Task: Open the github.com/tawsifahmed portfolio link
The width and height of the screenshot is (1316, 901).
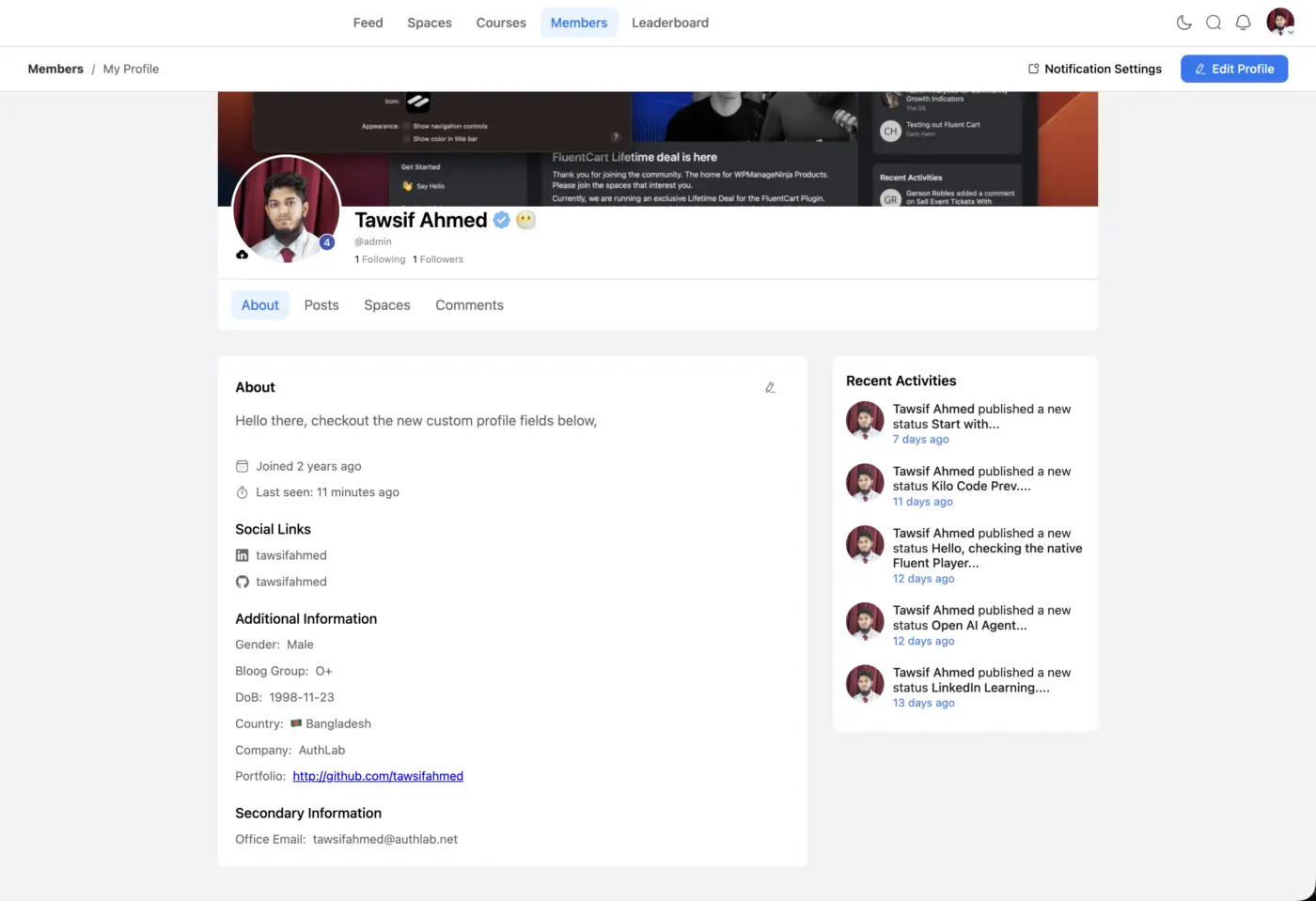Action: point(378,776)
